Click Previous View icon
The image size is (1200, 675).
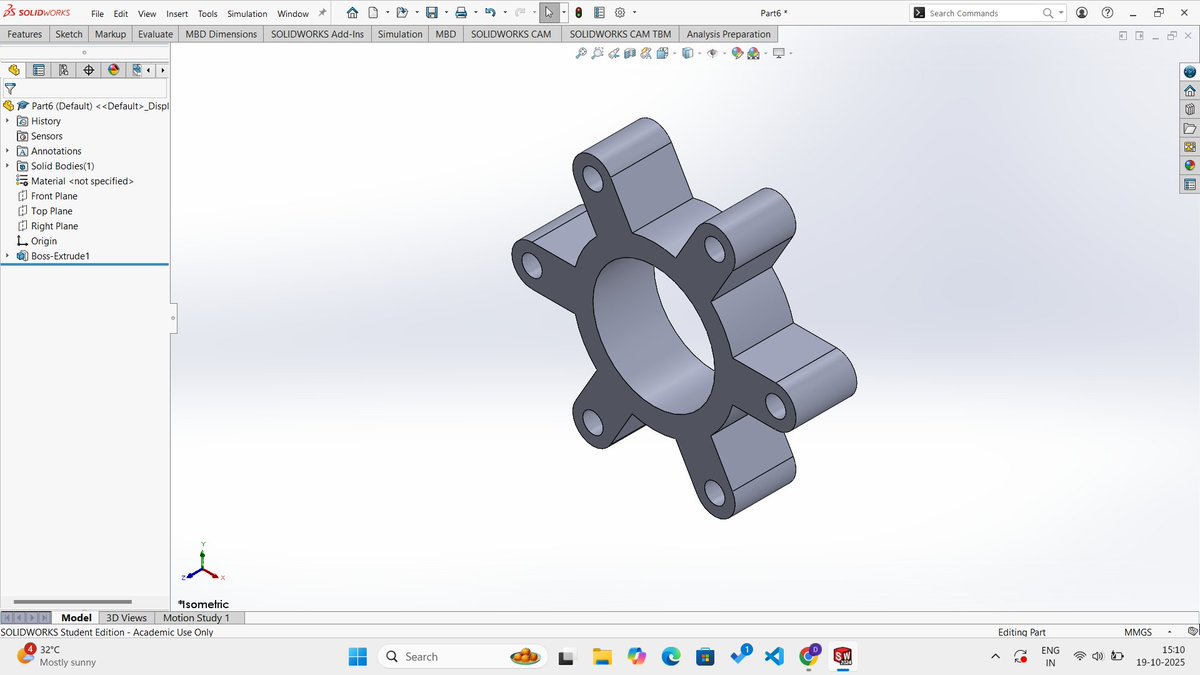pos(614,53)
